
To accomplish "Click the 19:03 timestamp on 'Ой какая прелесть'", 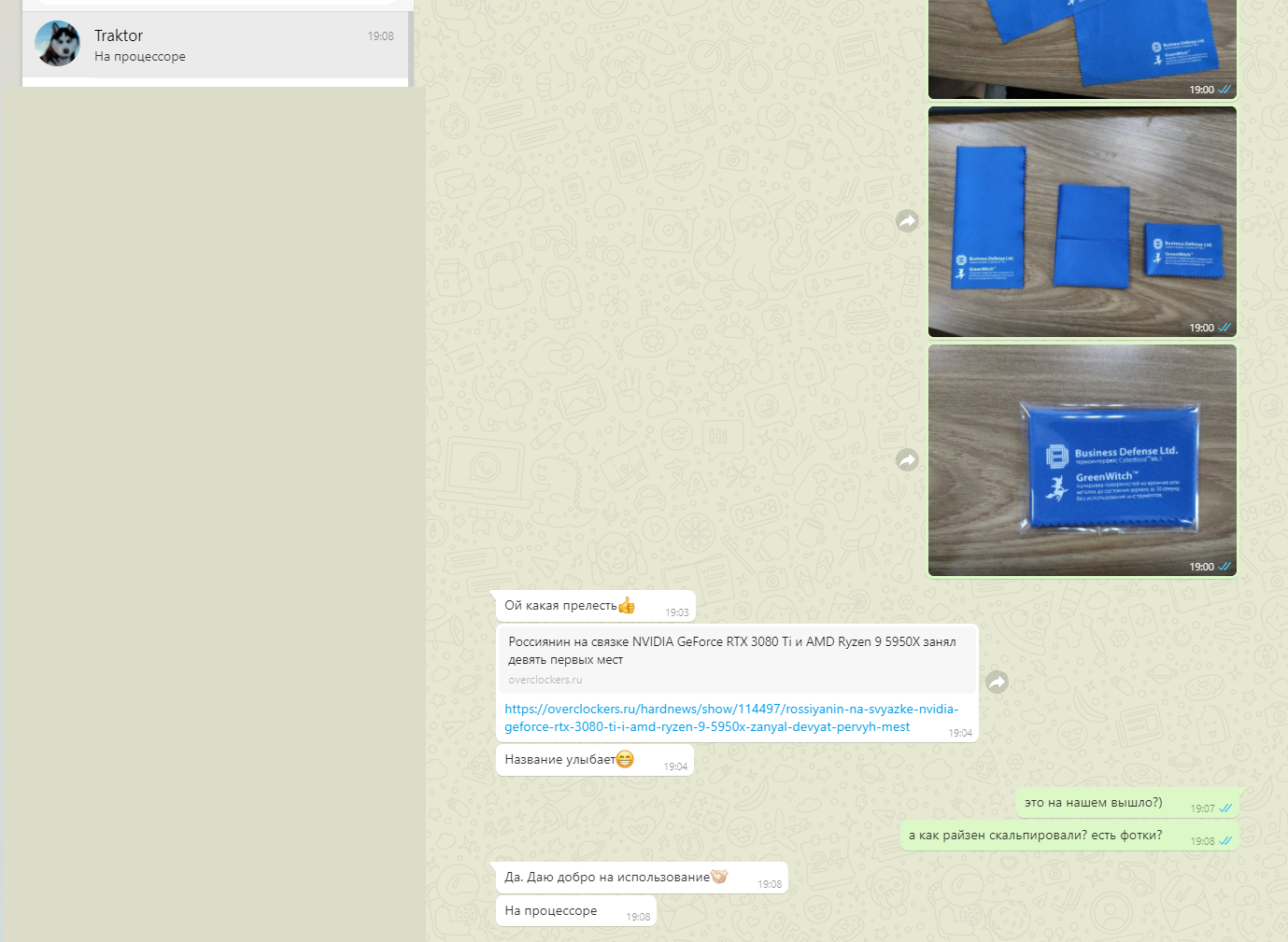I will [x=677, y=612].
